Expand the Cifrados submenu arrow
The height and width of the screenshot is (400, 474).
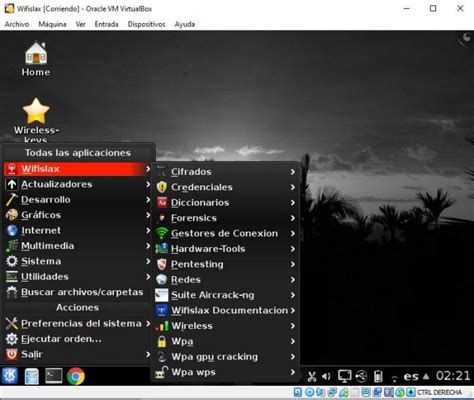pos(292,172)
